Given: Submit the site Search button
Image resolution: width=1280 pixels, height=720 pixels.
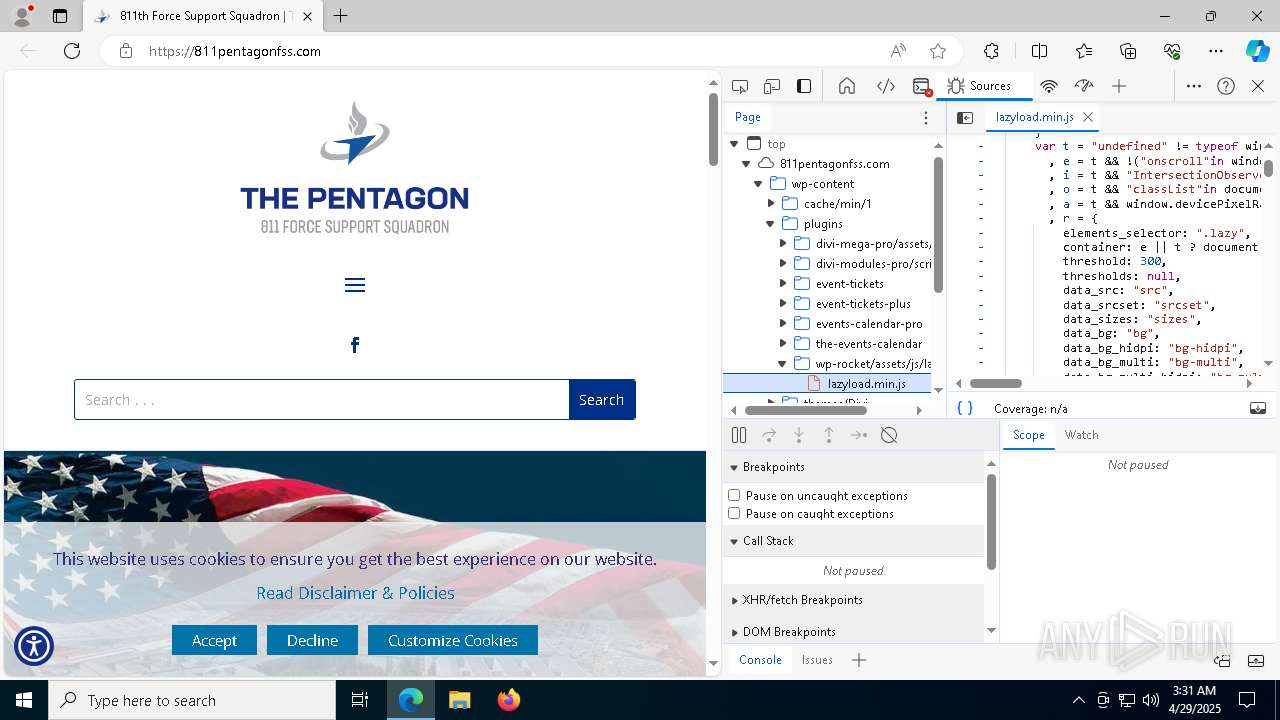Looking at the screenshot, I should 602,400.
